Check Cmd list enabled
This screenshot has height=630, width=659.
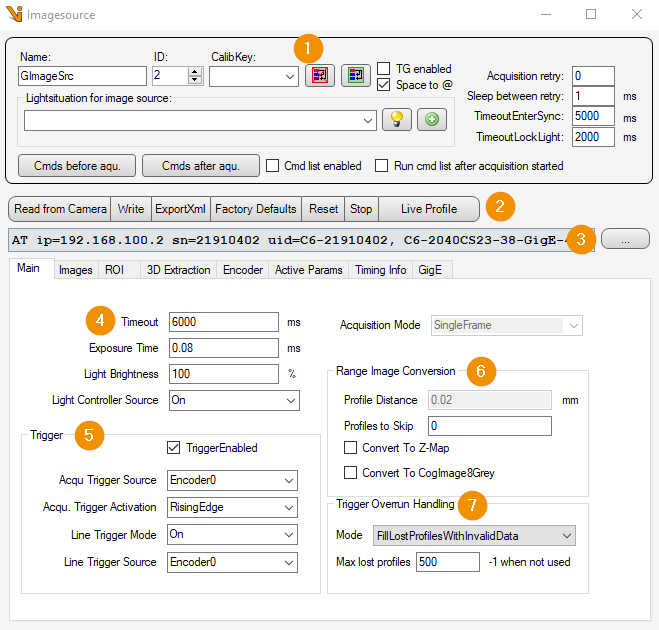(272, 166)
